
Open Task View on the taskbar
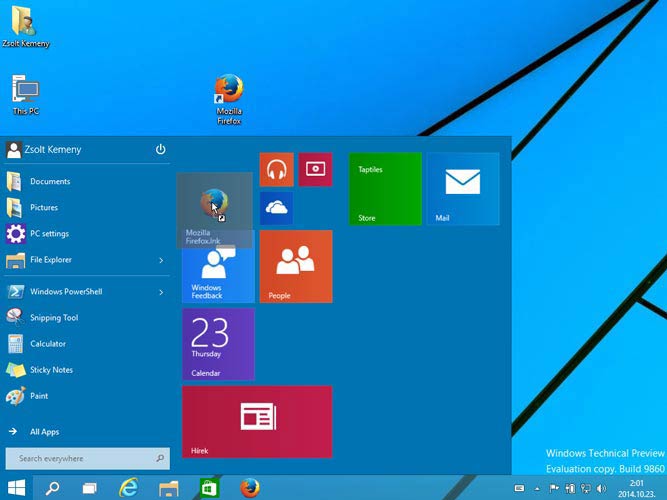coord(89,488)
